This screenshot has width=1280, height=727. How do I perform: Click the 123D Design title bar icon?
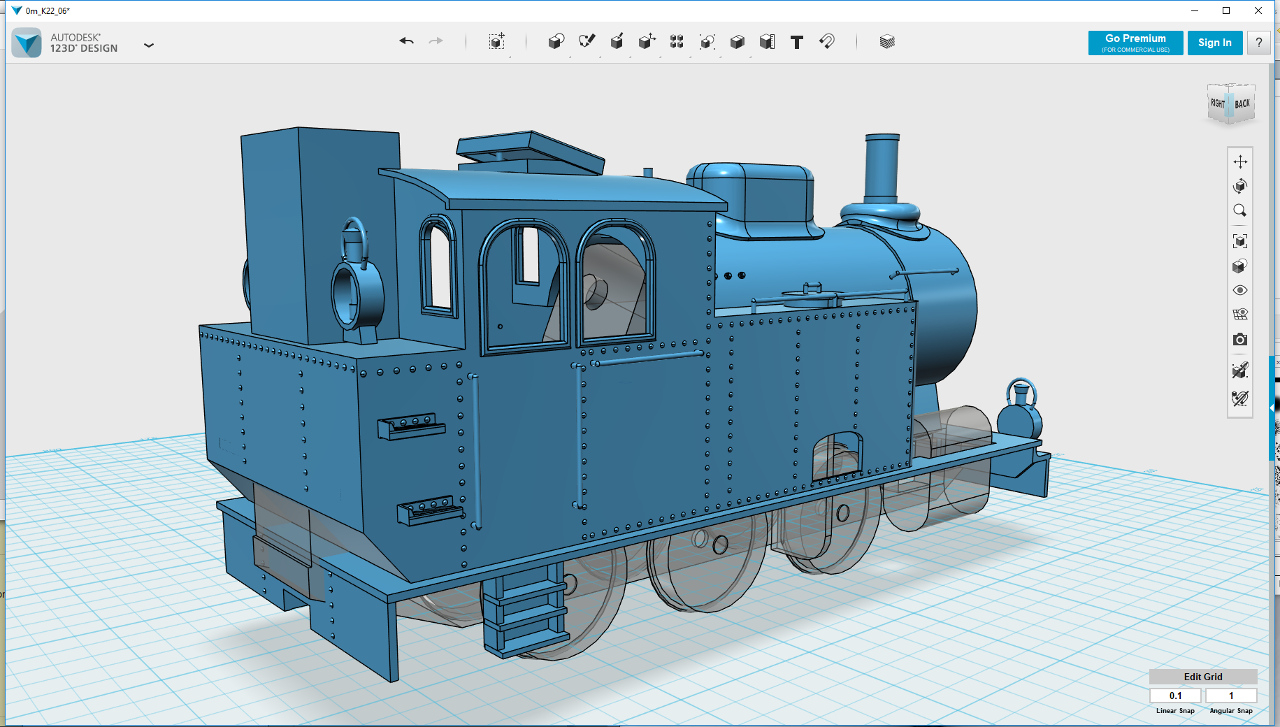click(x=16, y=10)
